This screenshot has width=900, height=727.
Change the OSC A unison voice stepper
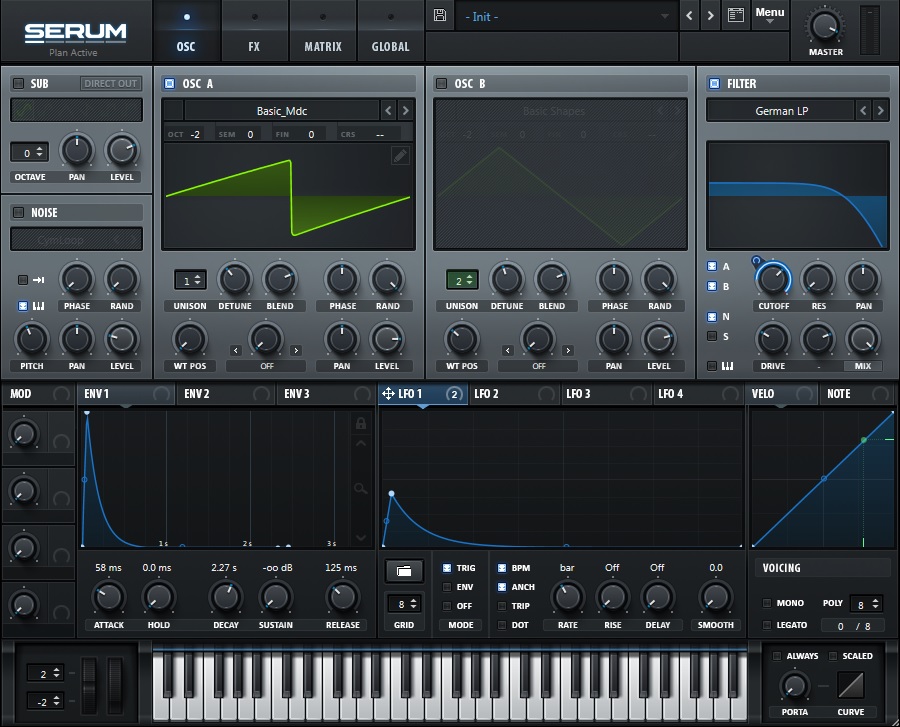(190, 280)
